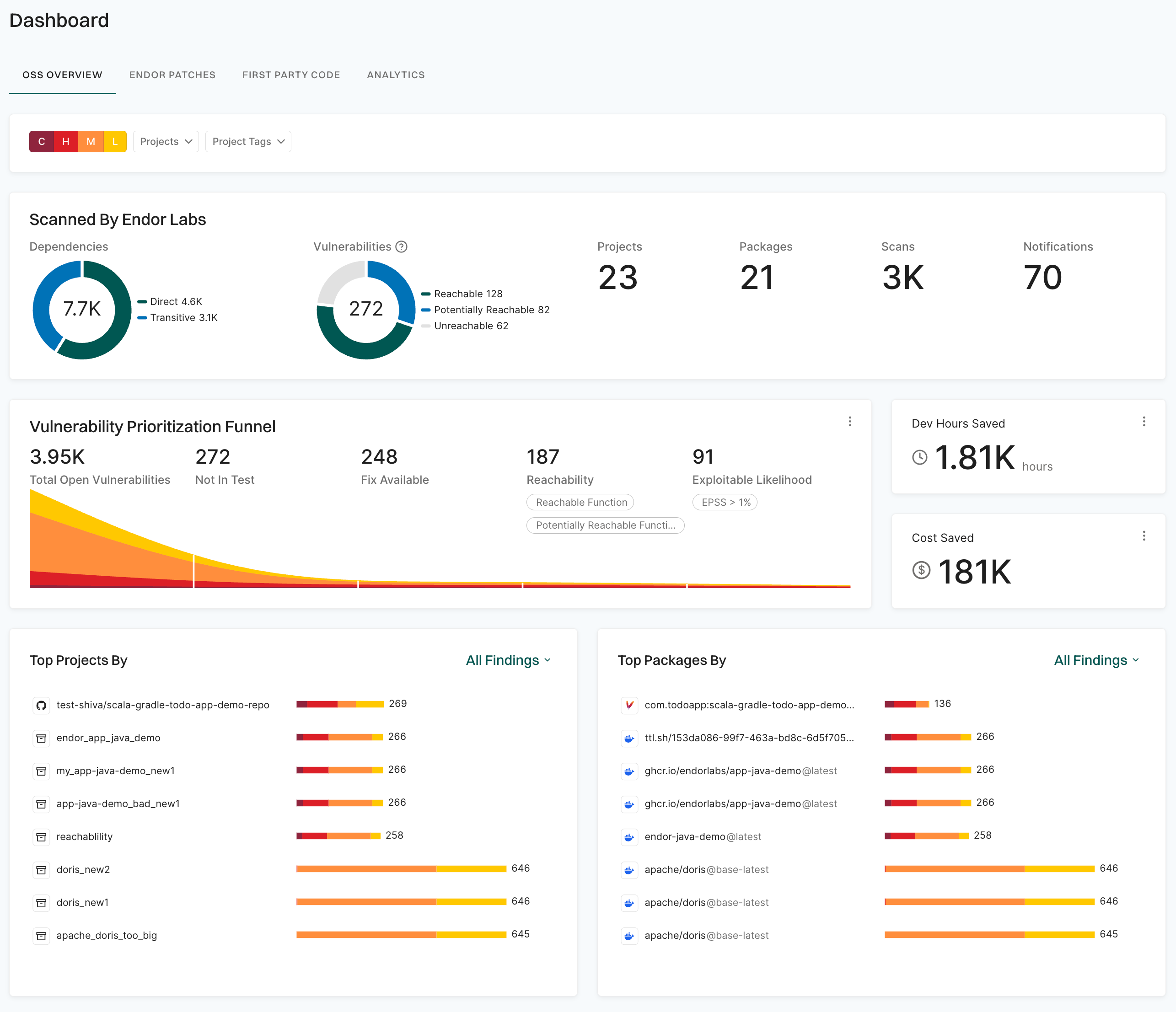This screenshot has width=1176, height=1012.
Task: Open the Cost Saved three-dot menu
Action: tap(1144, 536)
